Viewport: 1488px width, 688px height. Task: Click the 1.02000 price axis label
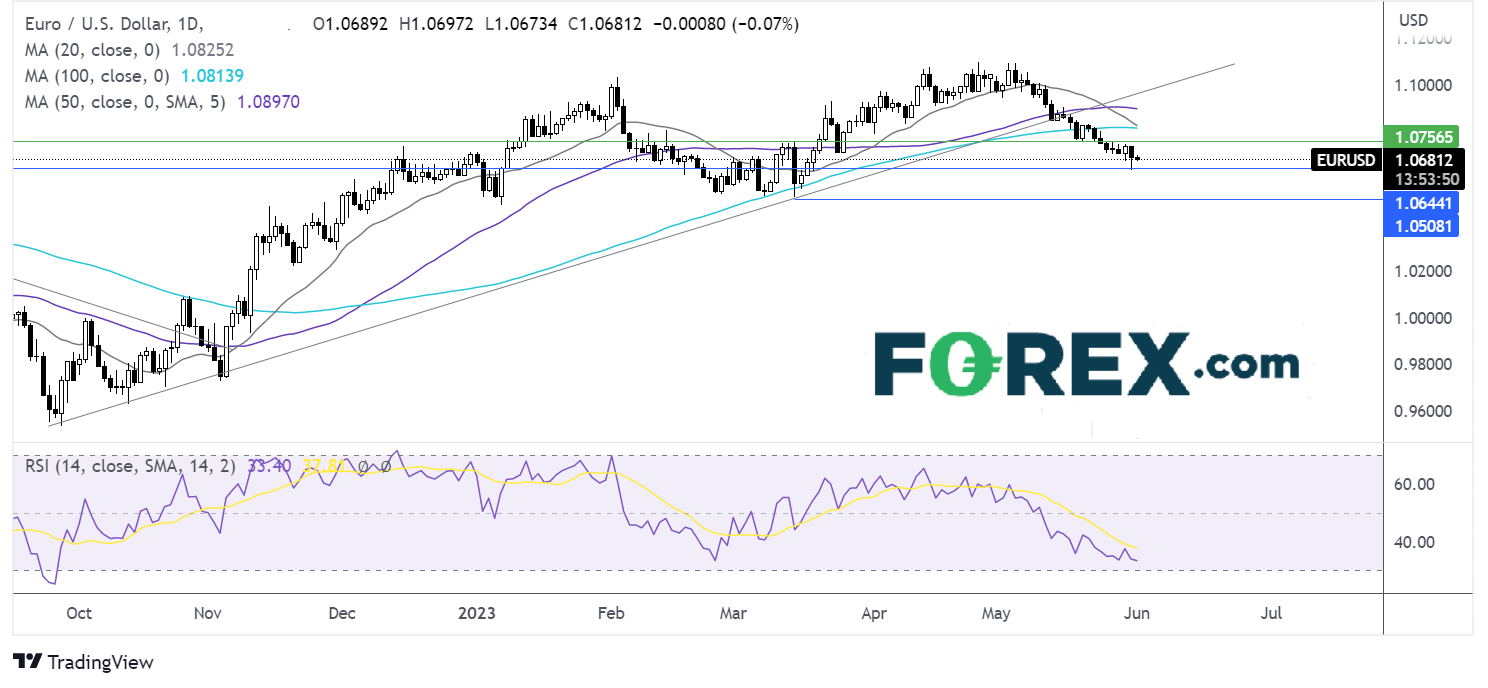[1425, 271]
